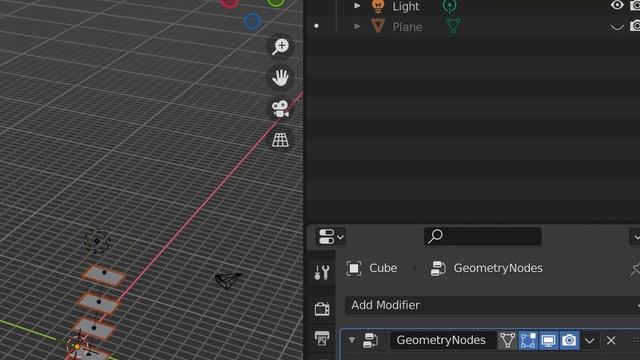Click the Light object data icon
This screenshot has height=360, width=640.
[x=450, y=6]
